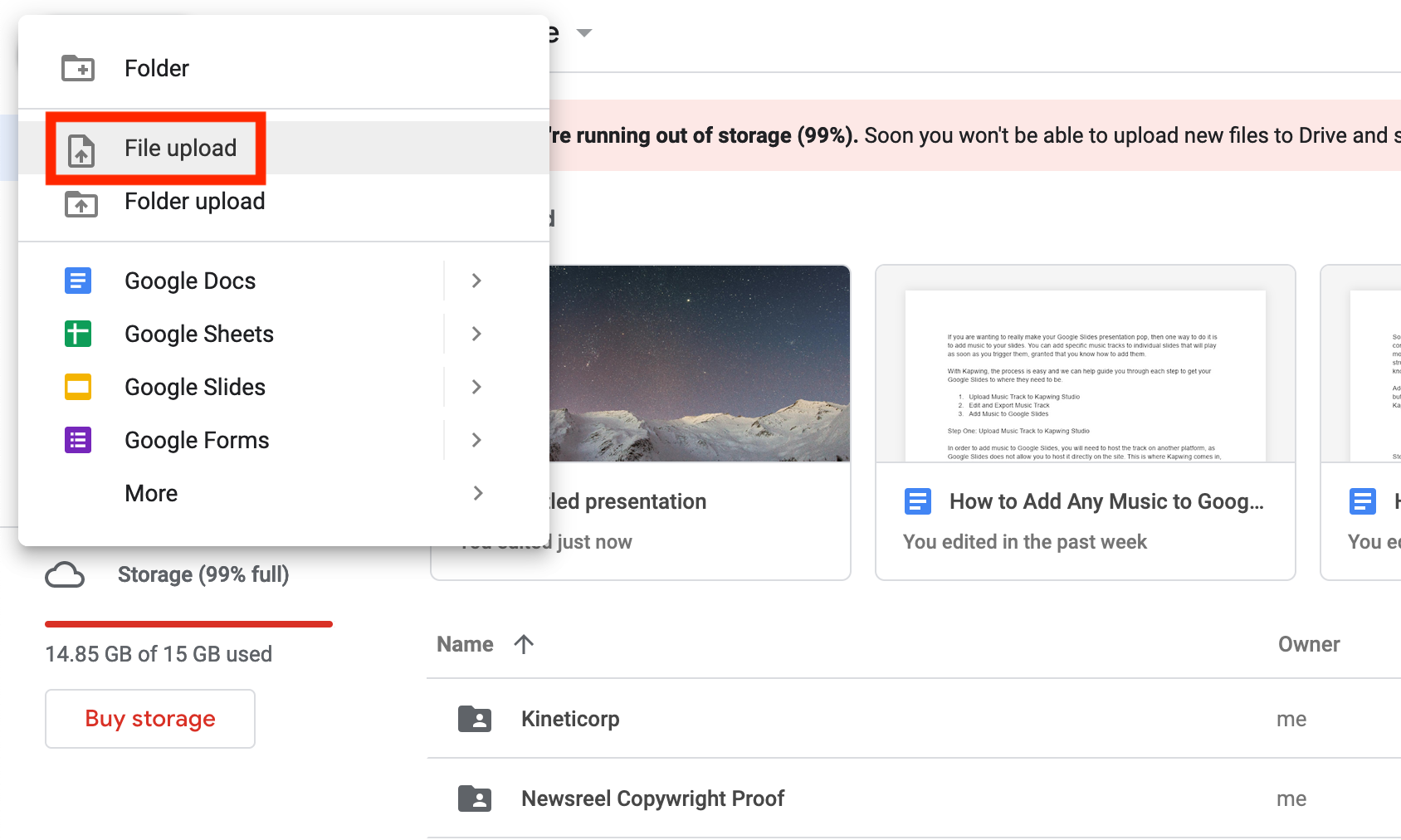This screenshot has width=1401, height=840.
Task: Click the File upload icon
Action: 81,149
